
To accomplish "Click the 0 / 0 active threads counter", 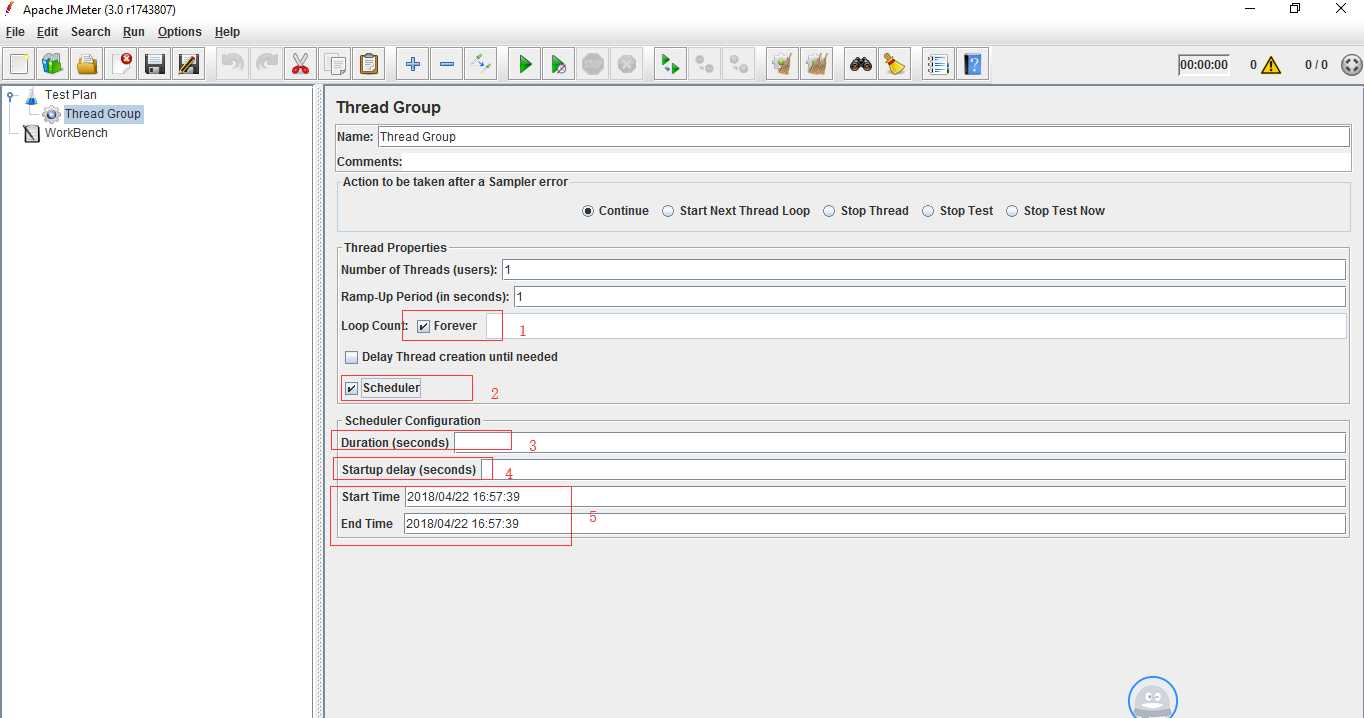I will [x=1316, y=65].
